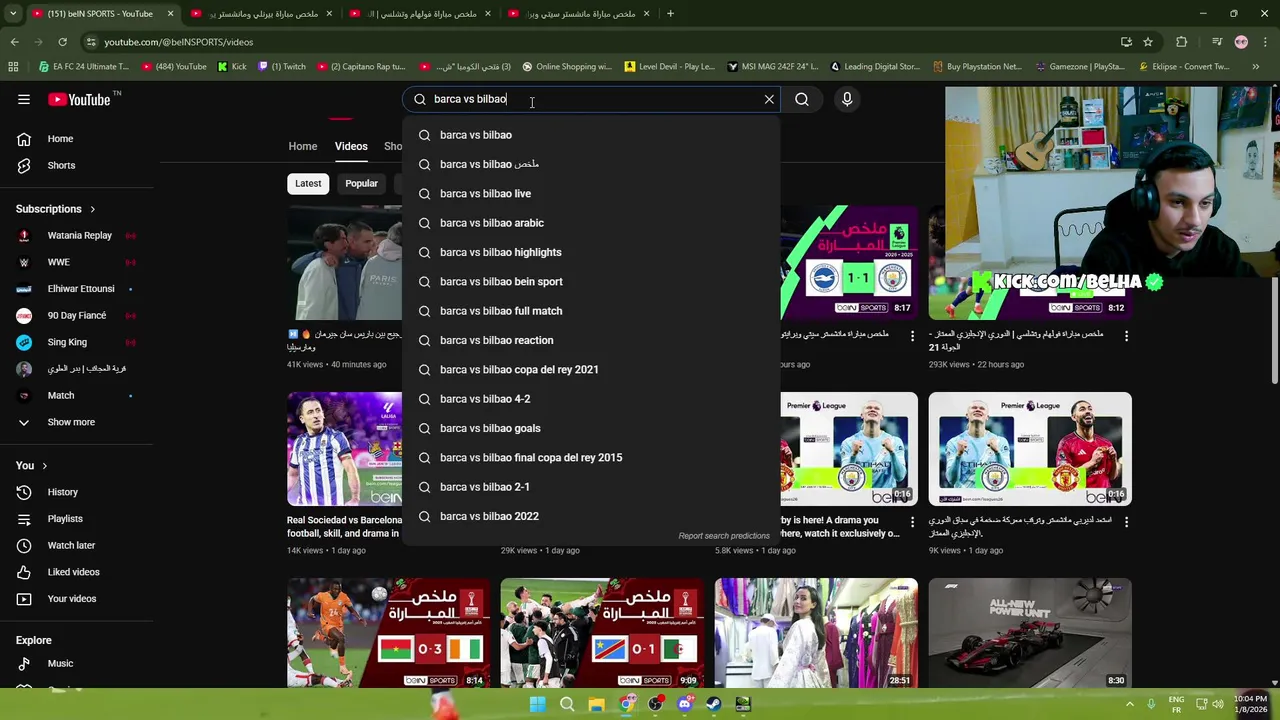Viewport: 1280px width, 720px height.
Task: Click the magnifier search submit button
Action: coord(802,99)
